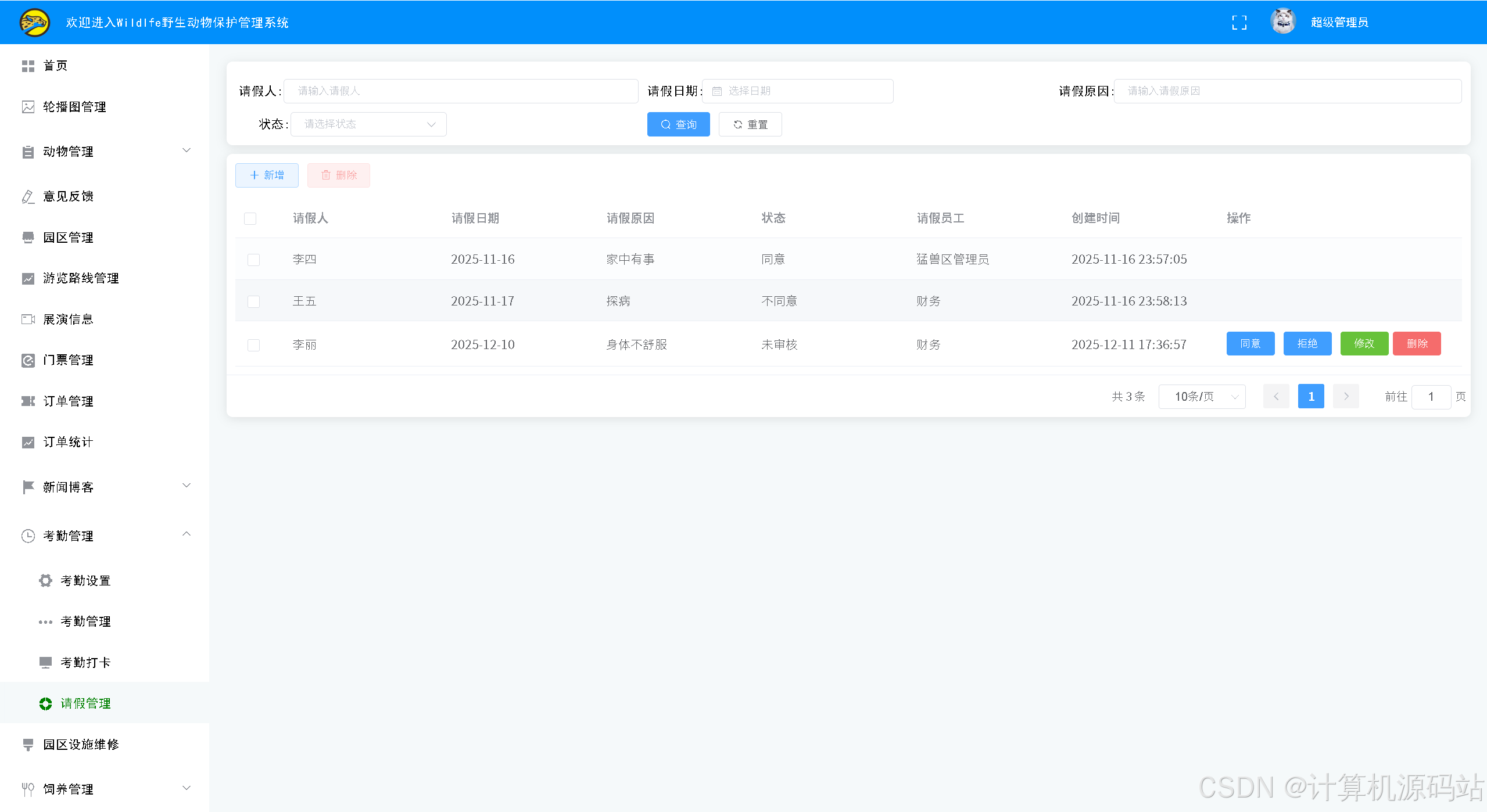Image resolution: width=1487 pixels, height=812 pixels.
Task: Focus the 请假原因 input field
Action: click(1287, 91)
